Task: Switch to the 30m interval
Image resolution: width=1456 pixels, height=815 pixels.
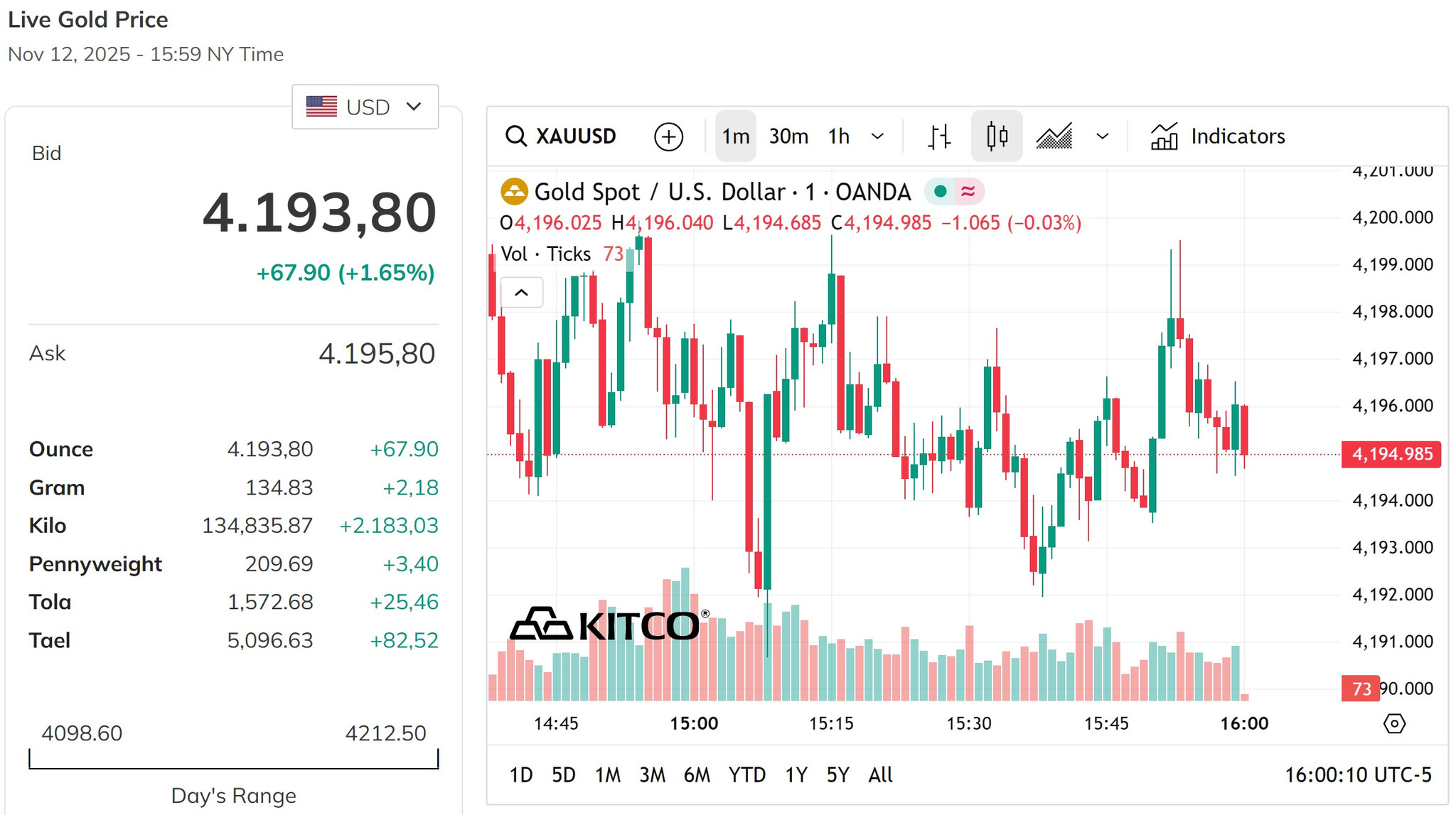Action: tap(788, 136)
